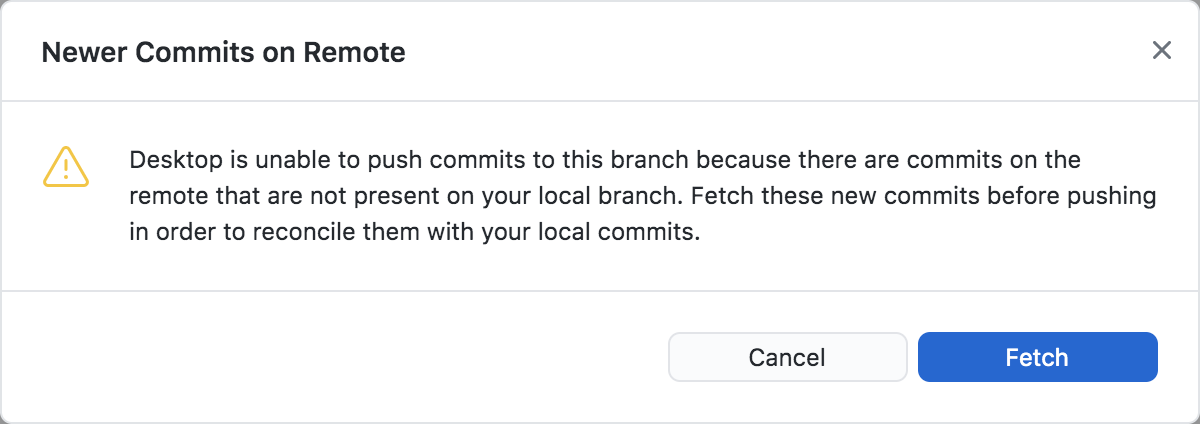Cancel the Newer Commits dialog

787,357
